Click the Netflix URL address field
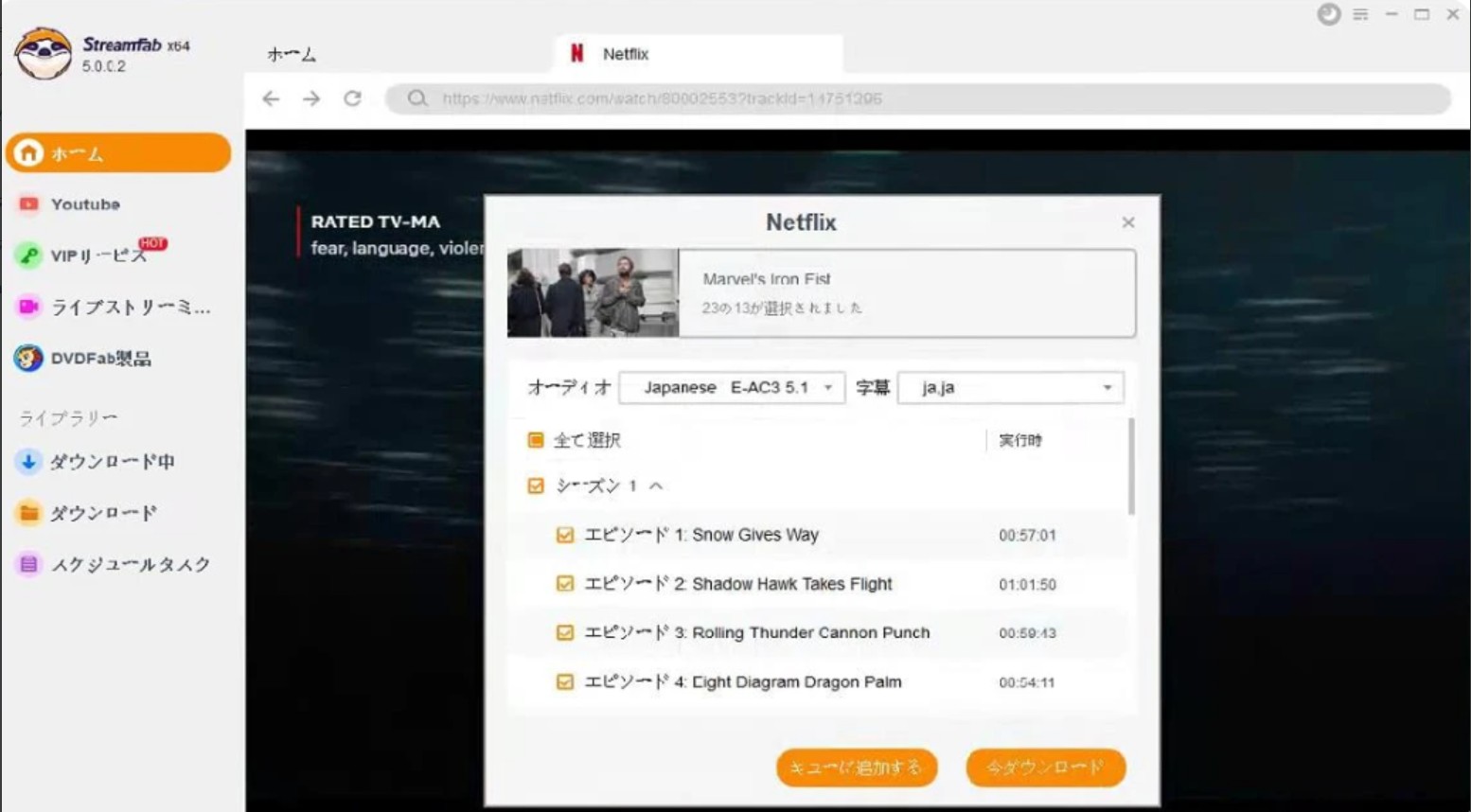This screenshot has width=1471, height=812. point(918,98)
